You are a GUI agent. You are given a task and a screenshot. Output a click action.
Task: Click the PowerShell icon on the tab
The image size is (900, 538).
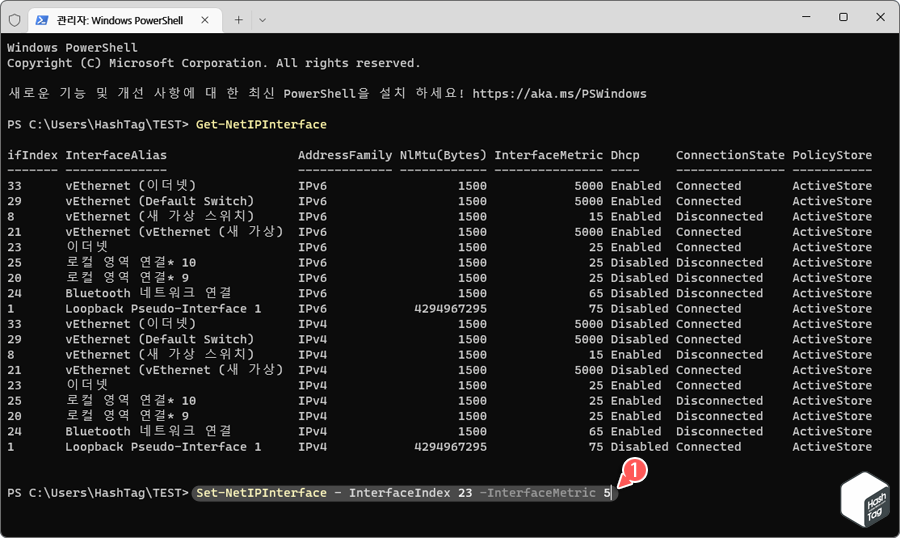coord(41,20)
